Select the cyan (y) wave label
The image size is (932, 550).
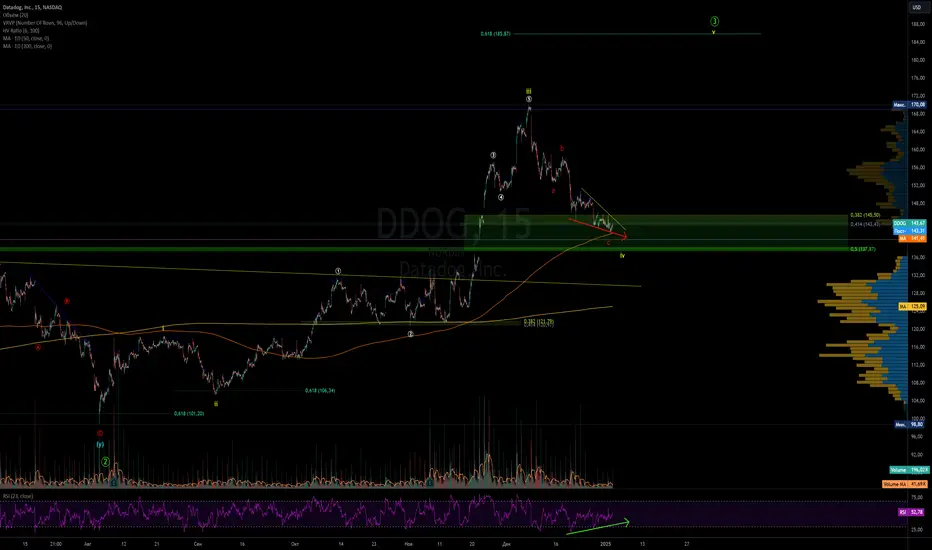[100, 444]
